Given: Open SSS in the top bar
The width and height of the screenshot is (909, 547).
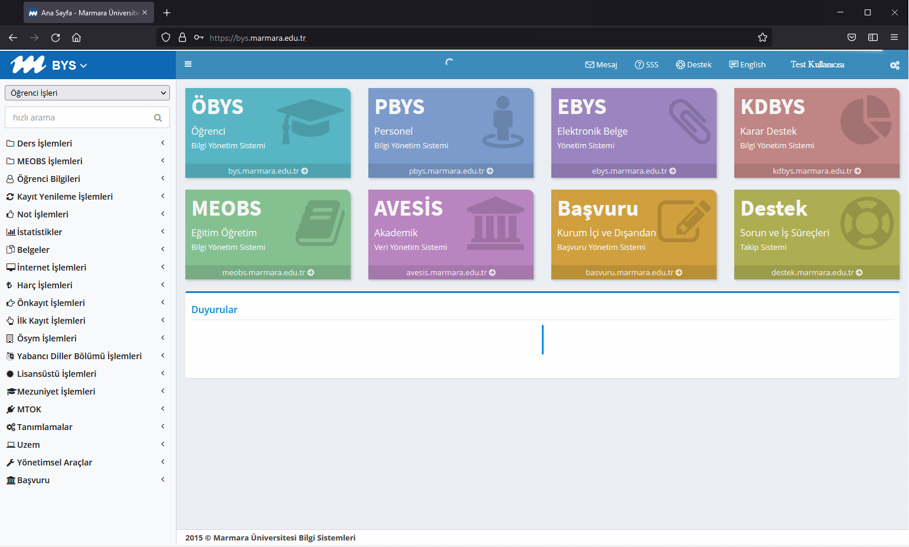Looking at the screenshot, I should [646, 65].
